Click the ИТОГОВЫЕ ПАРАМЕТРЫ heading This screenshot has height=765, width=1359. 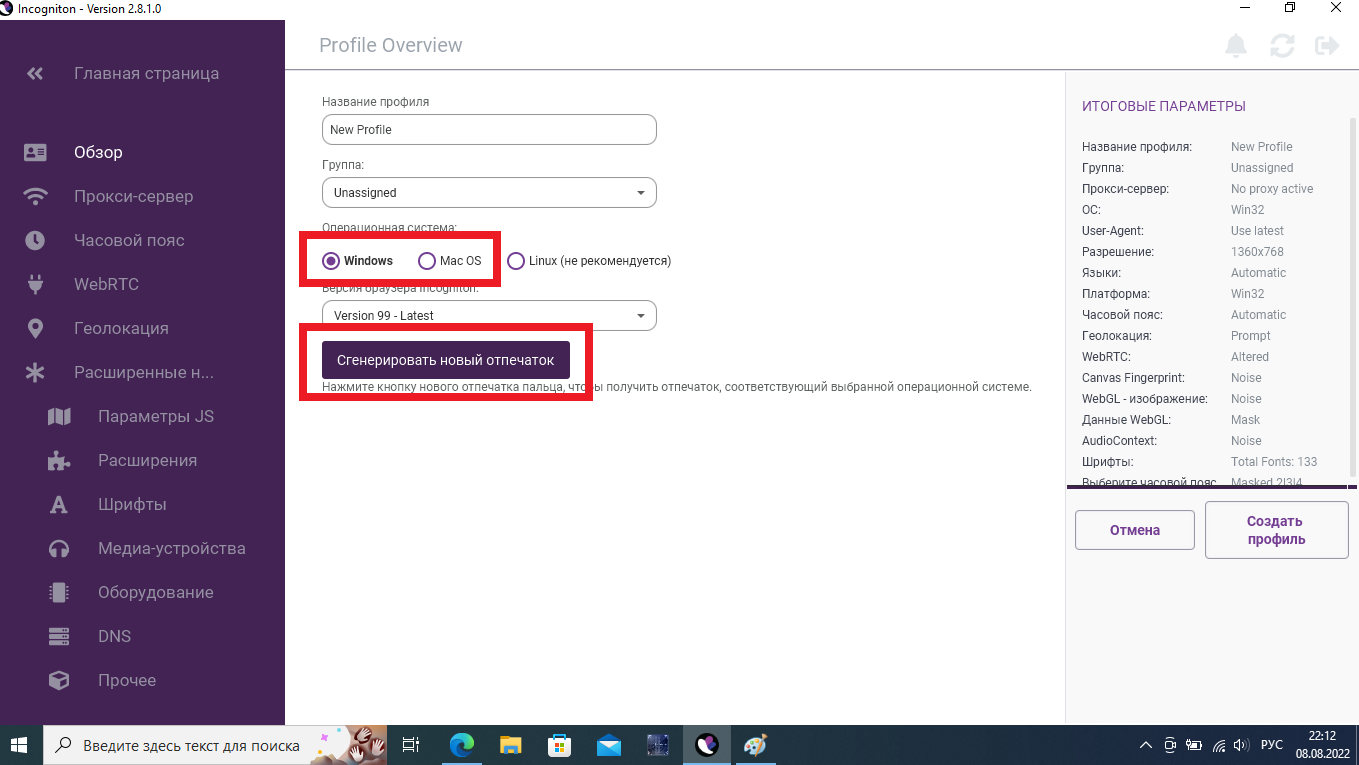click(1164, 106)
